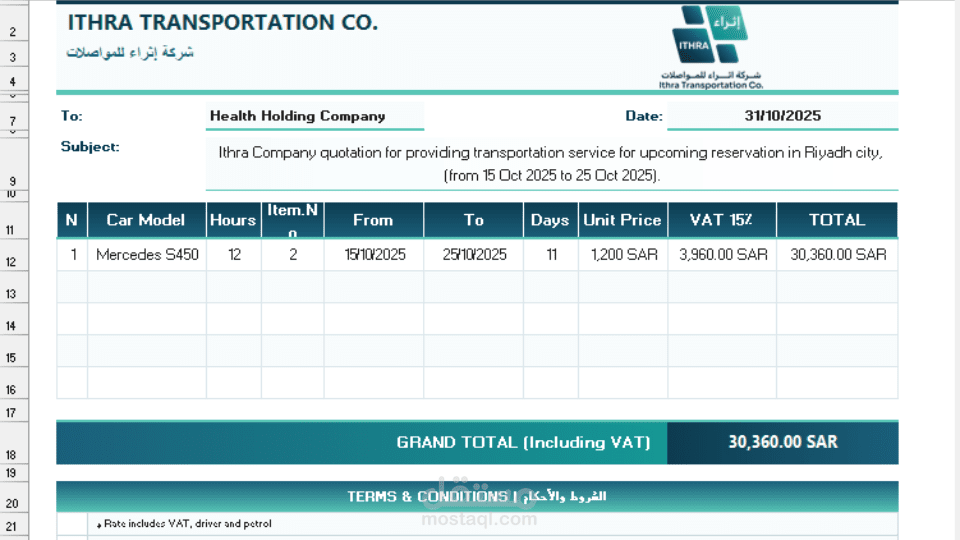Click the TERMS & CONDITIONS heading
960x540 pixels.
point(477,497)
